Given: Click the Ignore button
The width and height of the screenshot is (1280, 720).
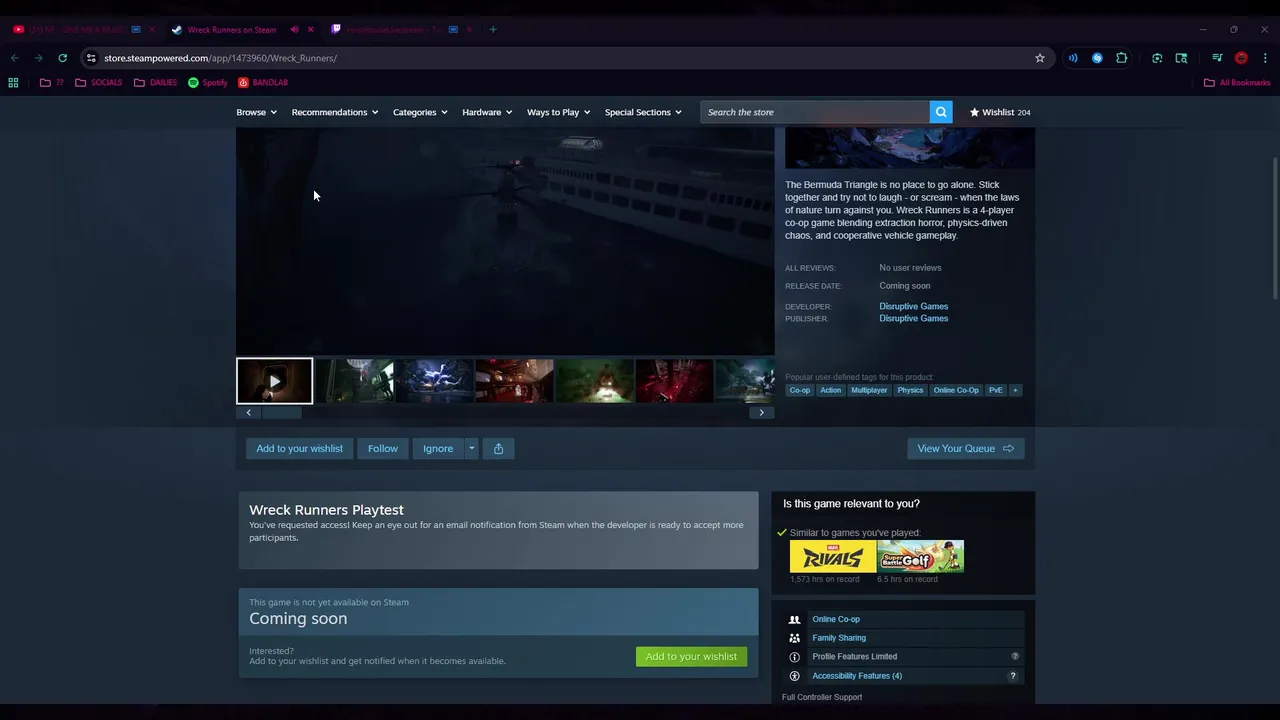Looking at the screenshot, I should (x=437, y=448).
